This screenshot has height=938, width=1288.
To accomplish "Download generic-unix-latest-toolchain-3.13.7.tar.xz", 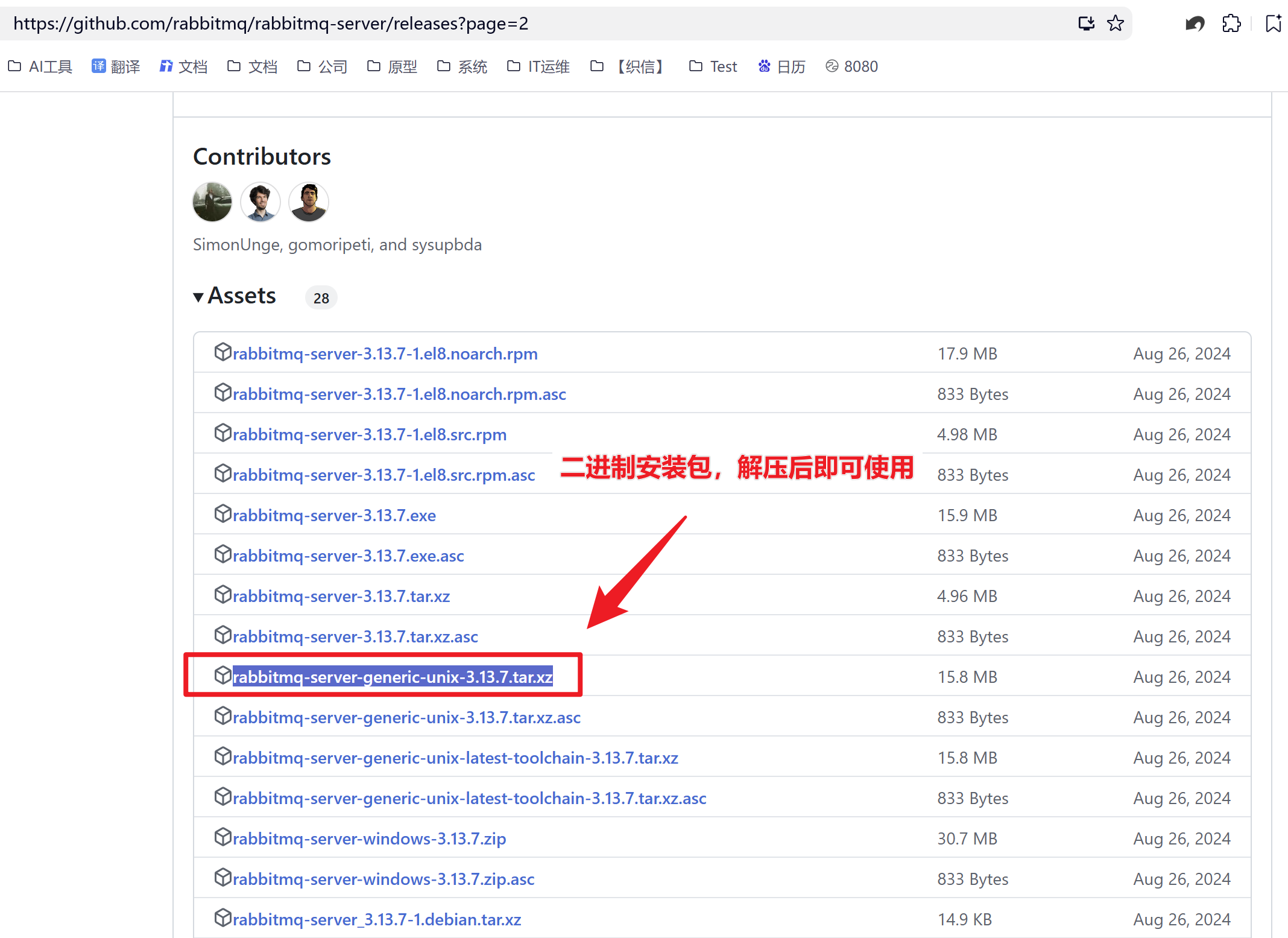I will (x=455, y=758).
